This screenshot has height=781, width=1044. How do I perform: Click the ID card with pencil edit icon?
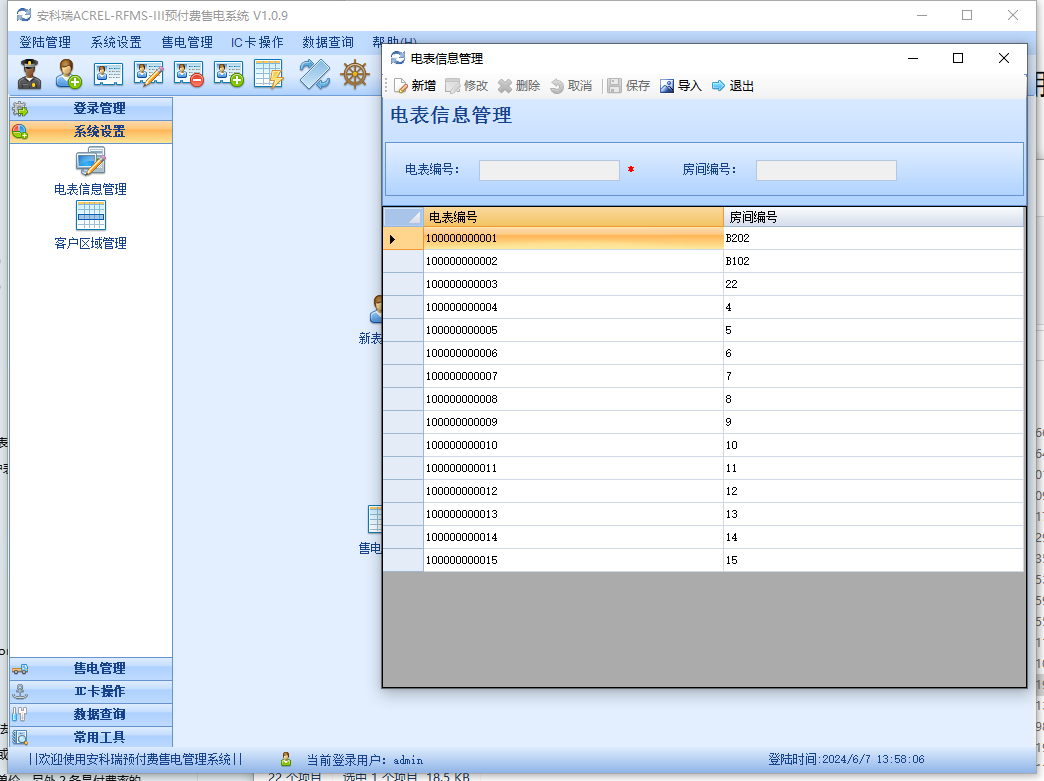(148, 75)
